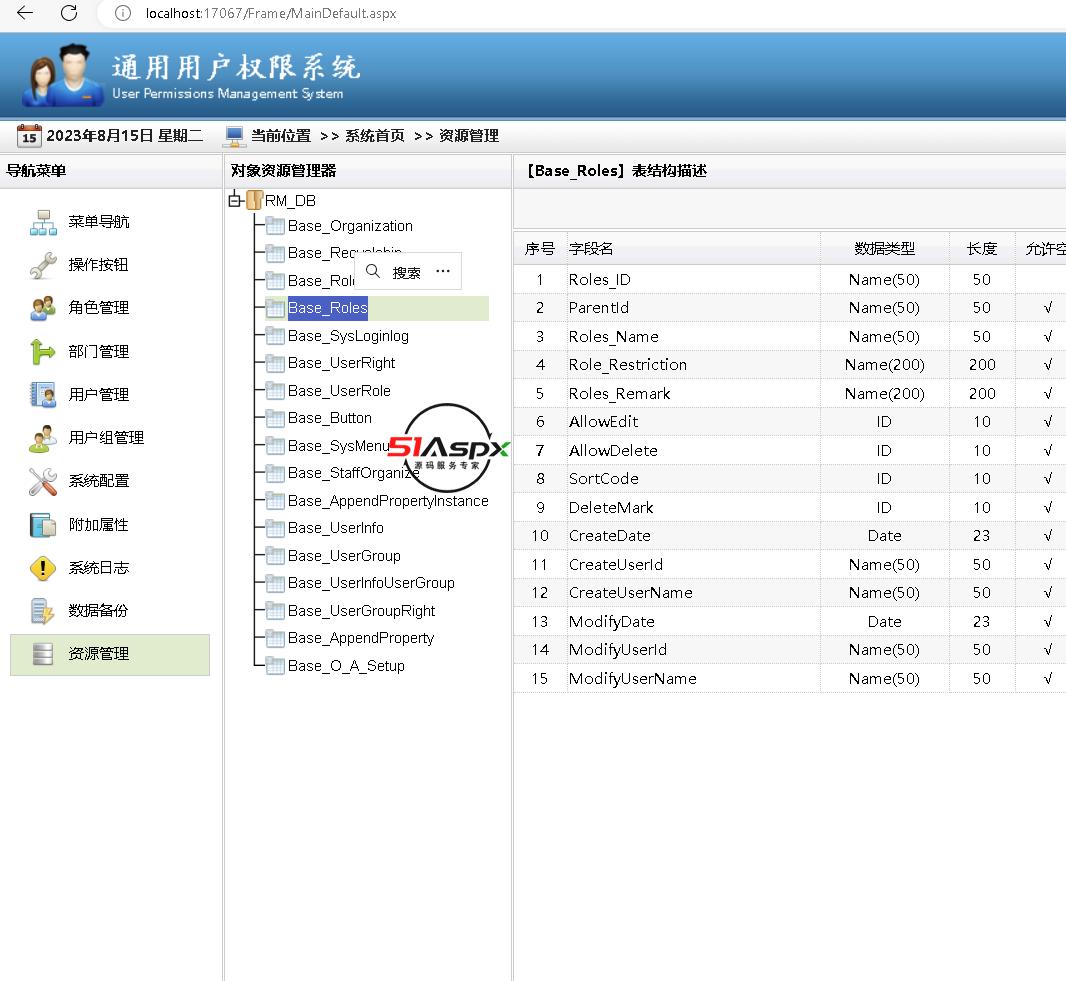Open 部门管理 menu entry
Screen dimensions: 1066x981
(99, 351)
